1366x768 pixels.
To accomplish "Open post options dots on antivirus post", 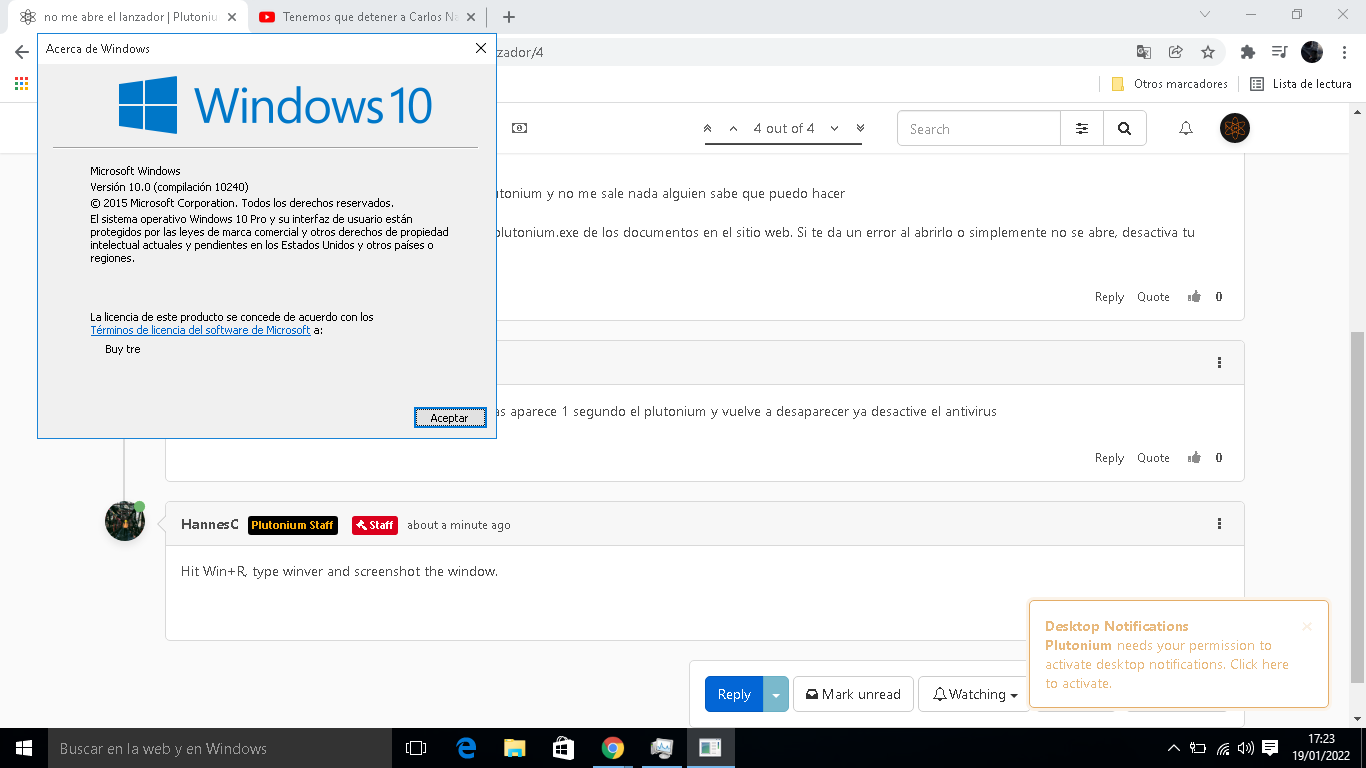I will point(1219,362).
